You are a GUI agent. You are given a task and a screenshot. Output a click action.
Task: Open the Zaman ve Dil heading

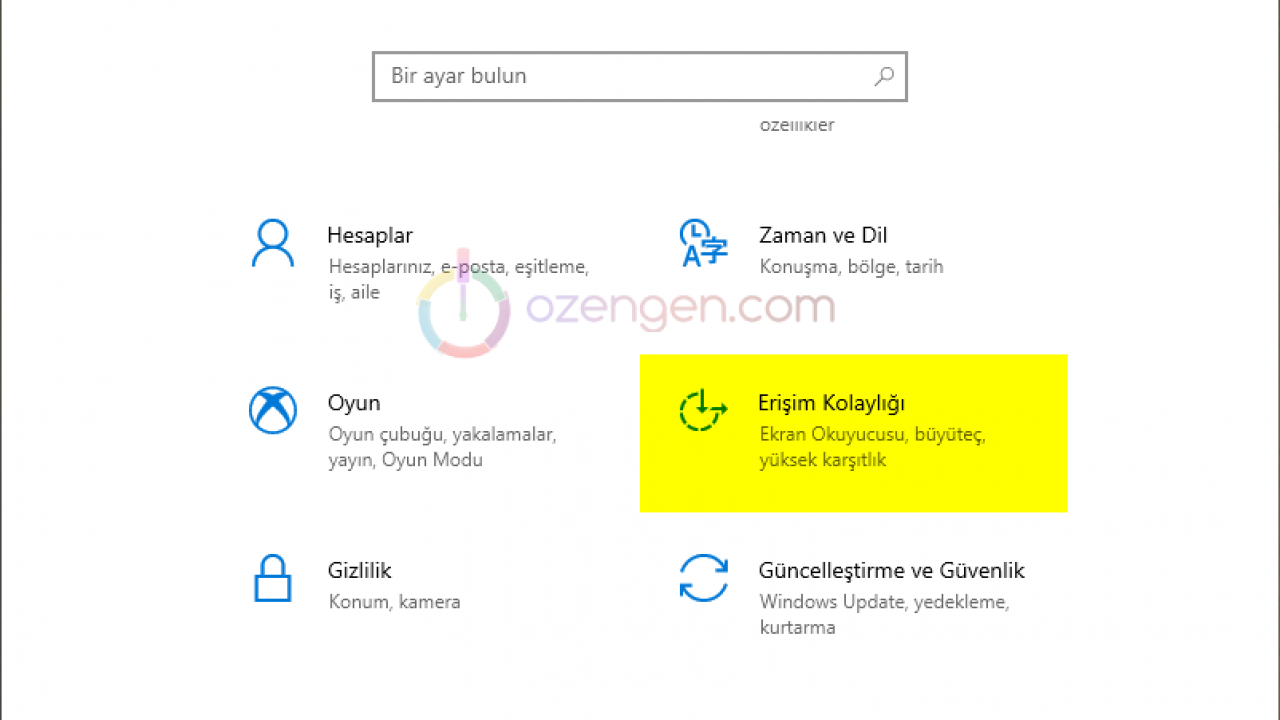click(823, 236)
